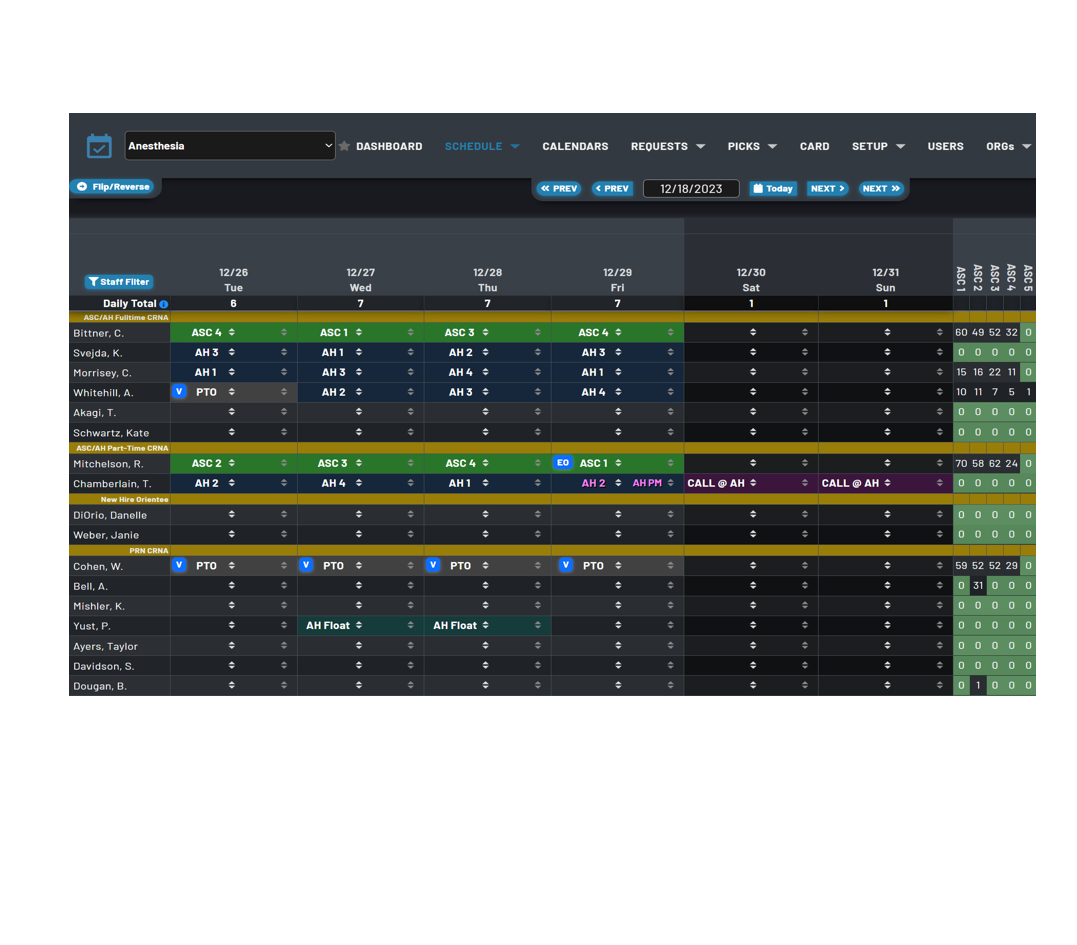Click the favorite star icon beside Dashboard

345,146
